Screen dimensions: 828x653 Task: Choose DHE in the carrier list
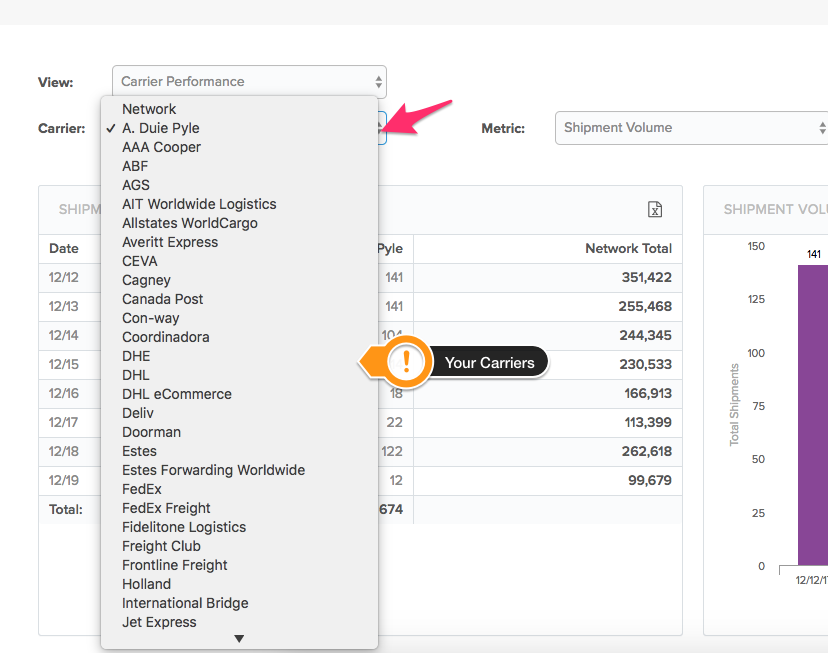tap(239, 356)
